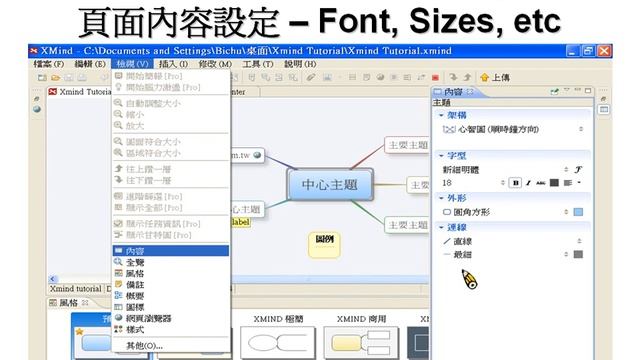The width and height of the screenshot is (640, 360).
Task: Open the 修改 (M) menu
Action: click(x=215, y=64)
